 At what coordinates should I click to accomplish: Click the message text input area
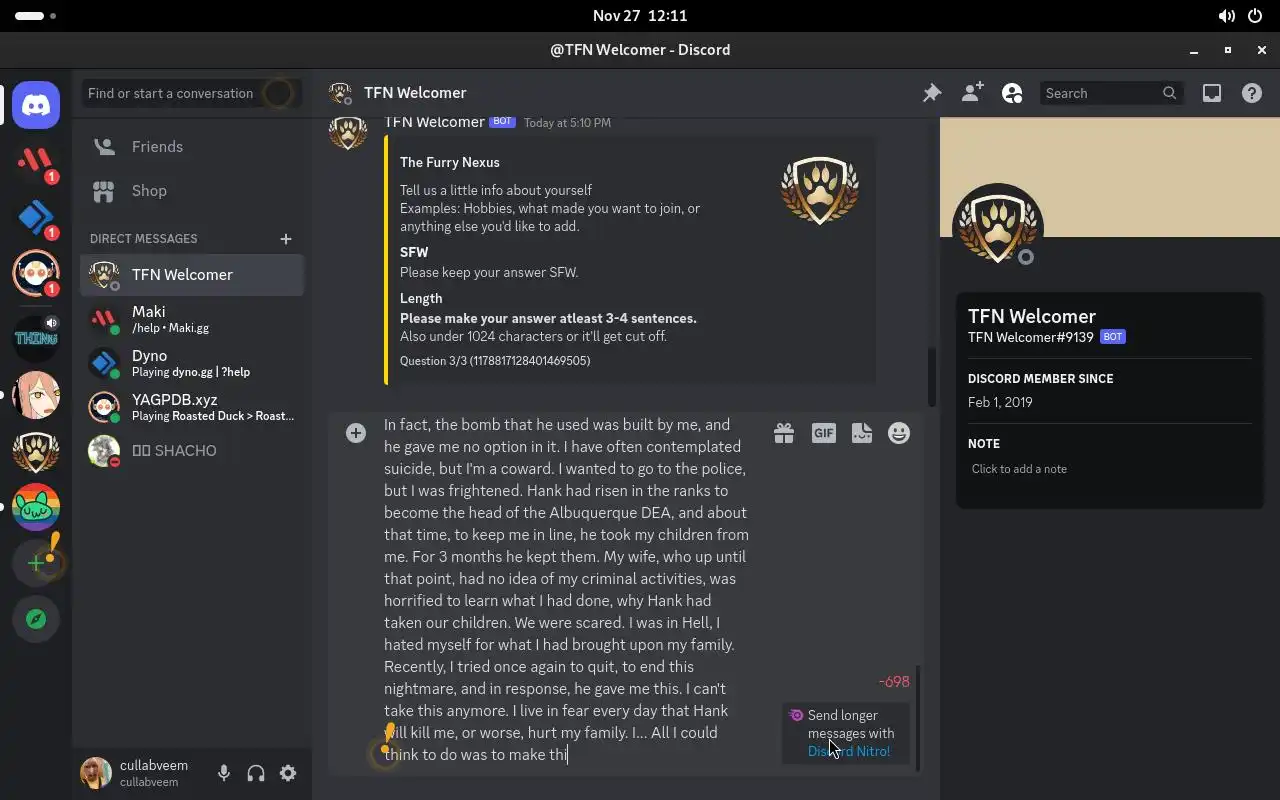(x=566, y=589)
